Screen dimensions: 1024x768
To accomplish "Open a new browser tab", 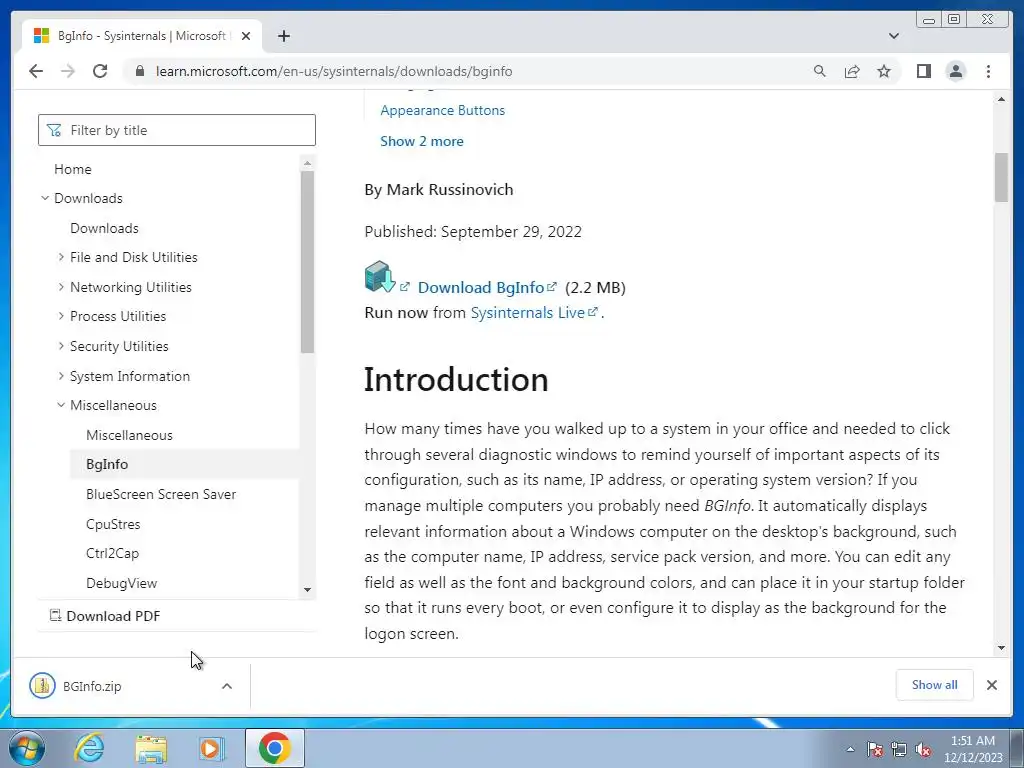I will (x=283, y=36).
